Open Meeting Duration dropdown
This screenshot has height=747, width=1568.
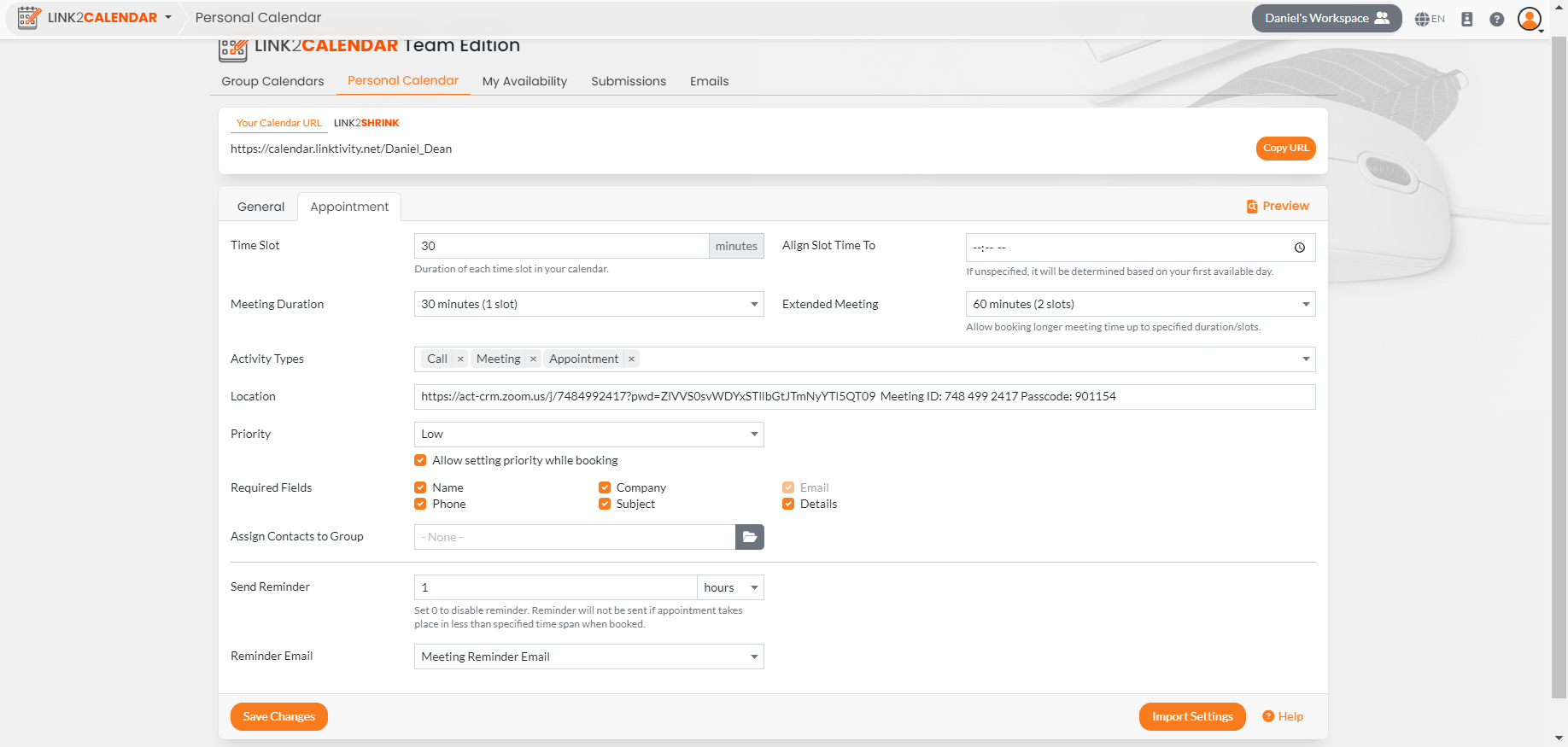point(588,304)
